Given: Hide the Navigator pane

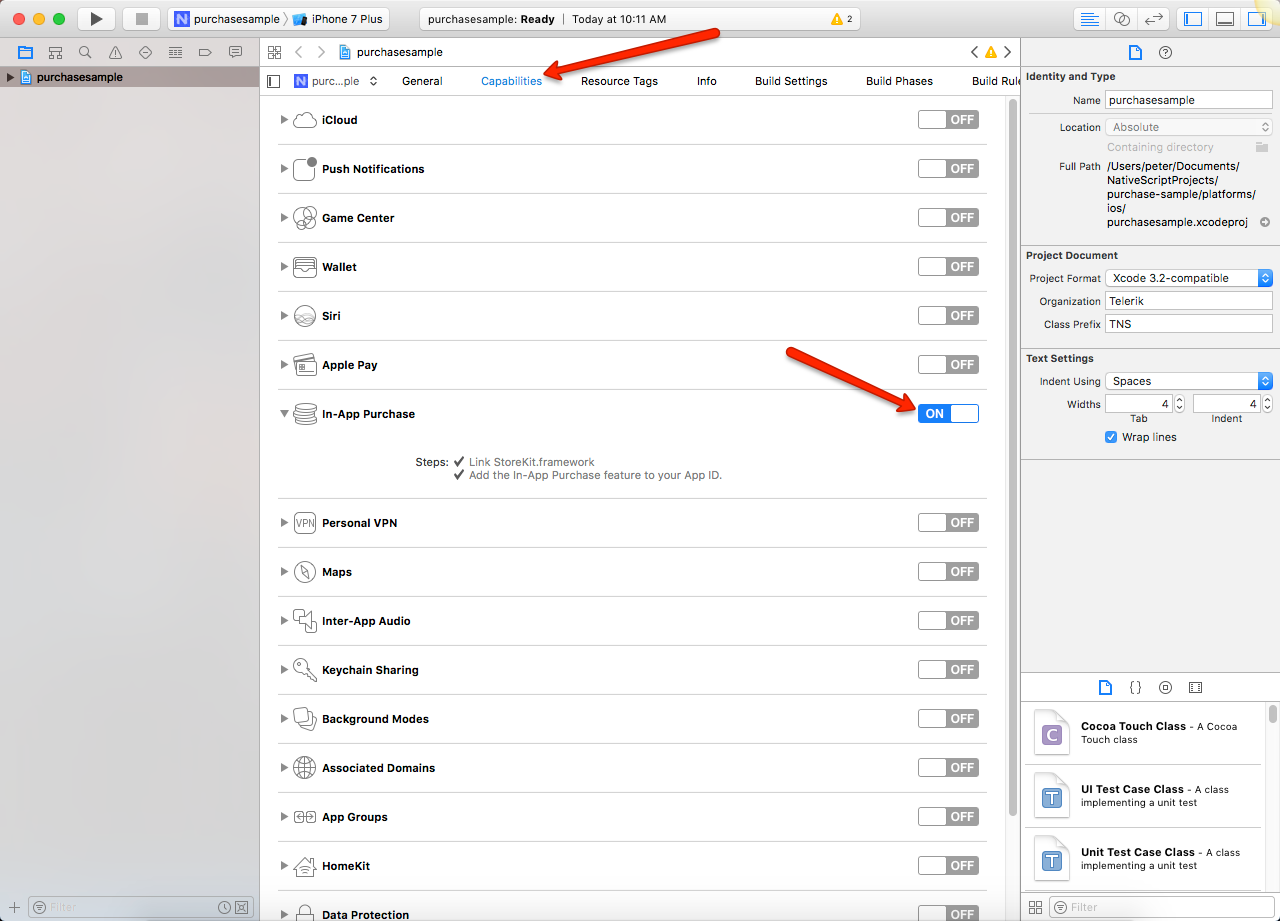Looking at the screenshot, I should pyautogui.click(x=1192, y=19).
